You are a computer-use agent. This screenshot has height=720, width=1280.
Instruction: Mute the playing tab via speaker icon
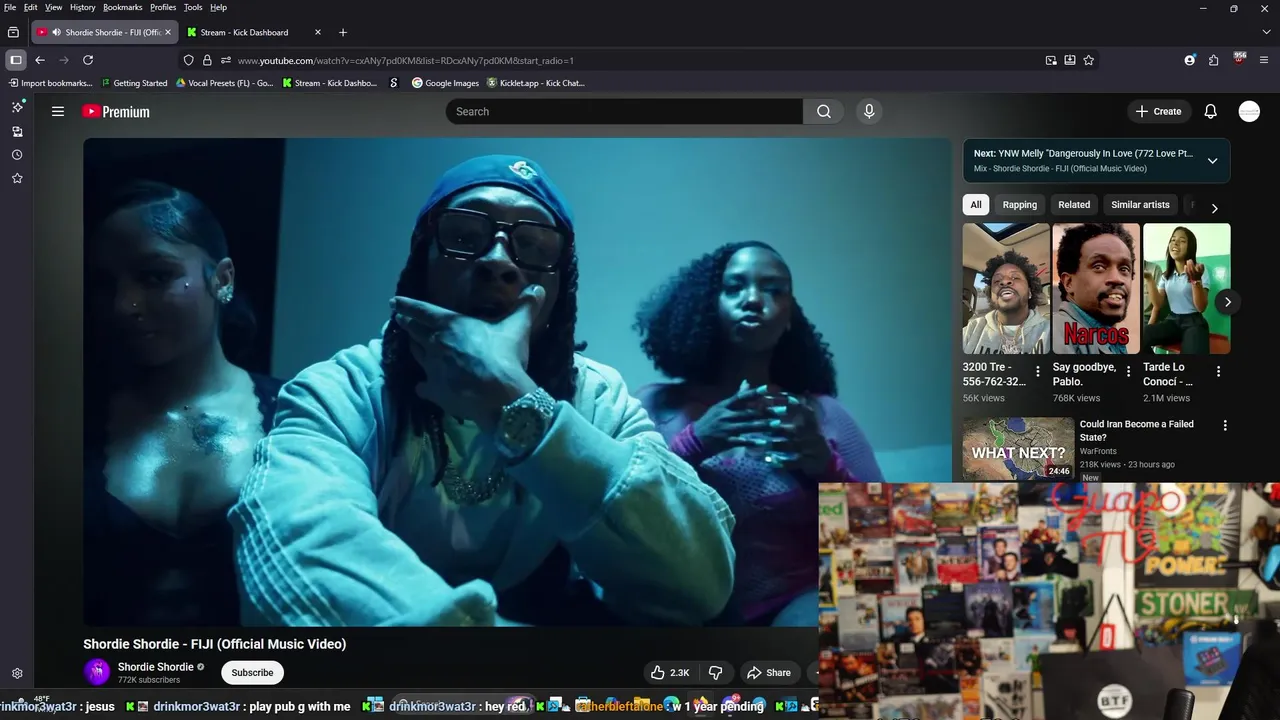[x=57, y=32]
